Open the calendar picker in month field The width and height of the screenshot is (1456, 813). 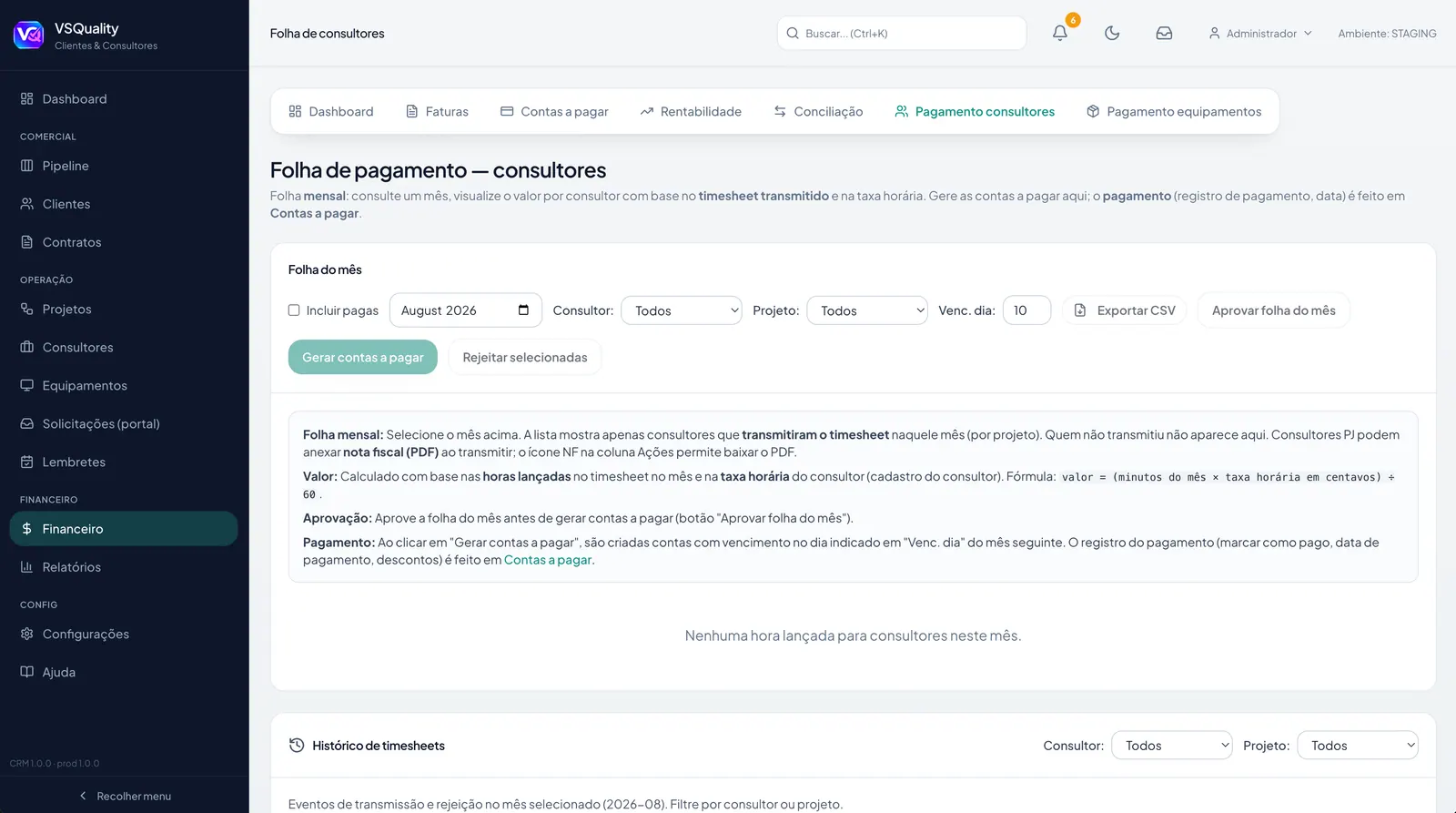[523, 310]
